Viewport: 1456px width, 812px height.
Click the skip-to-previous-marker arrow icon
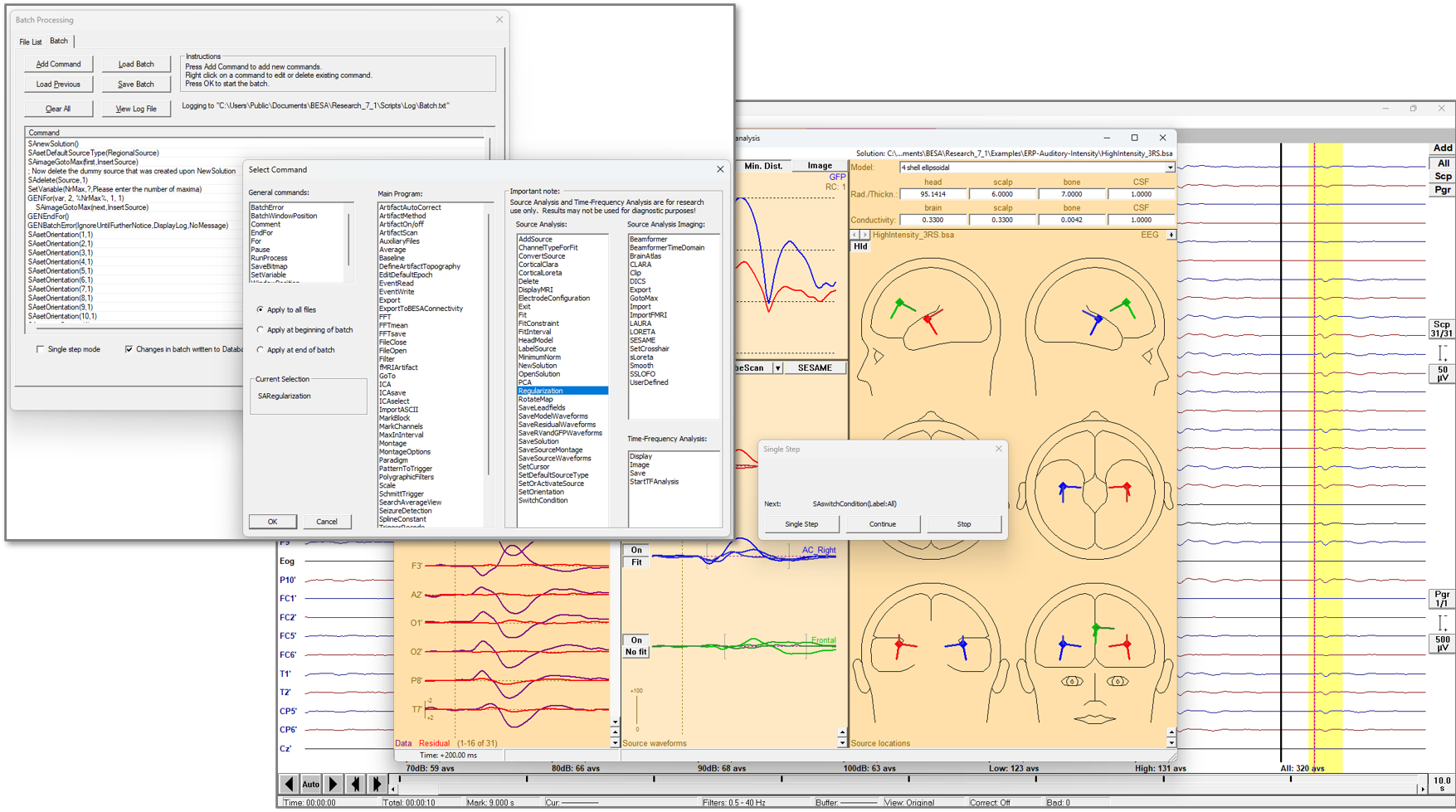point(355,784)
